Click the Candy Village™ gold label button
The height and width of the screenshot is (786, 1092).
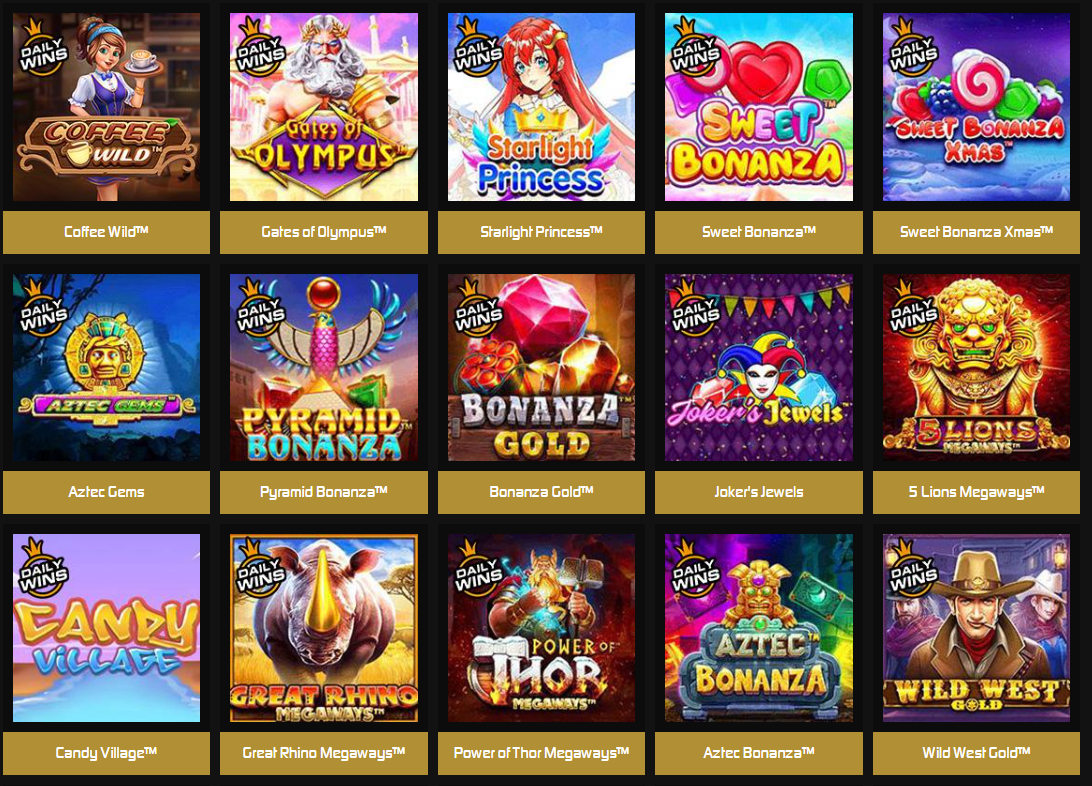click(x=107, y=753)
